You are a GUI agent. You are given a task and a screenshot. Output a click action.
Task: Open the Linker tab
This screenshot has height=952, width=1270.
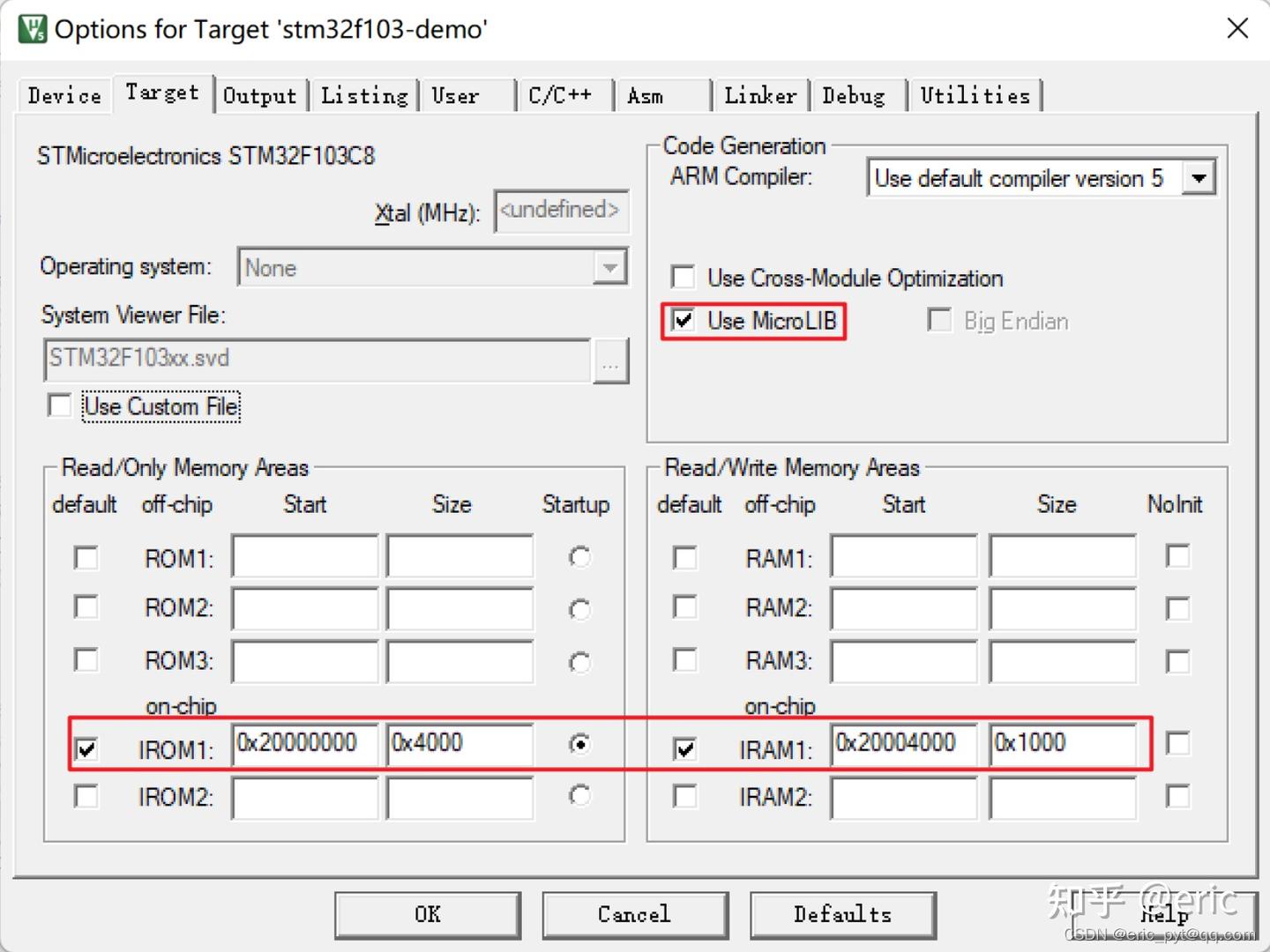759,95
